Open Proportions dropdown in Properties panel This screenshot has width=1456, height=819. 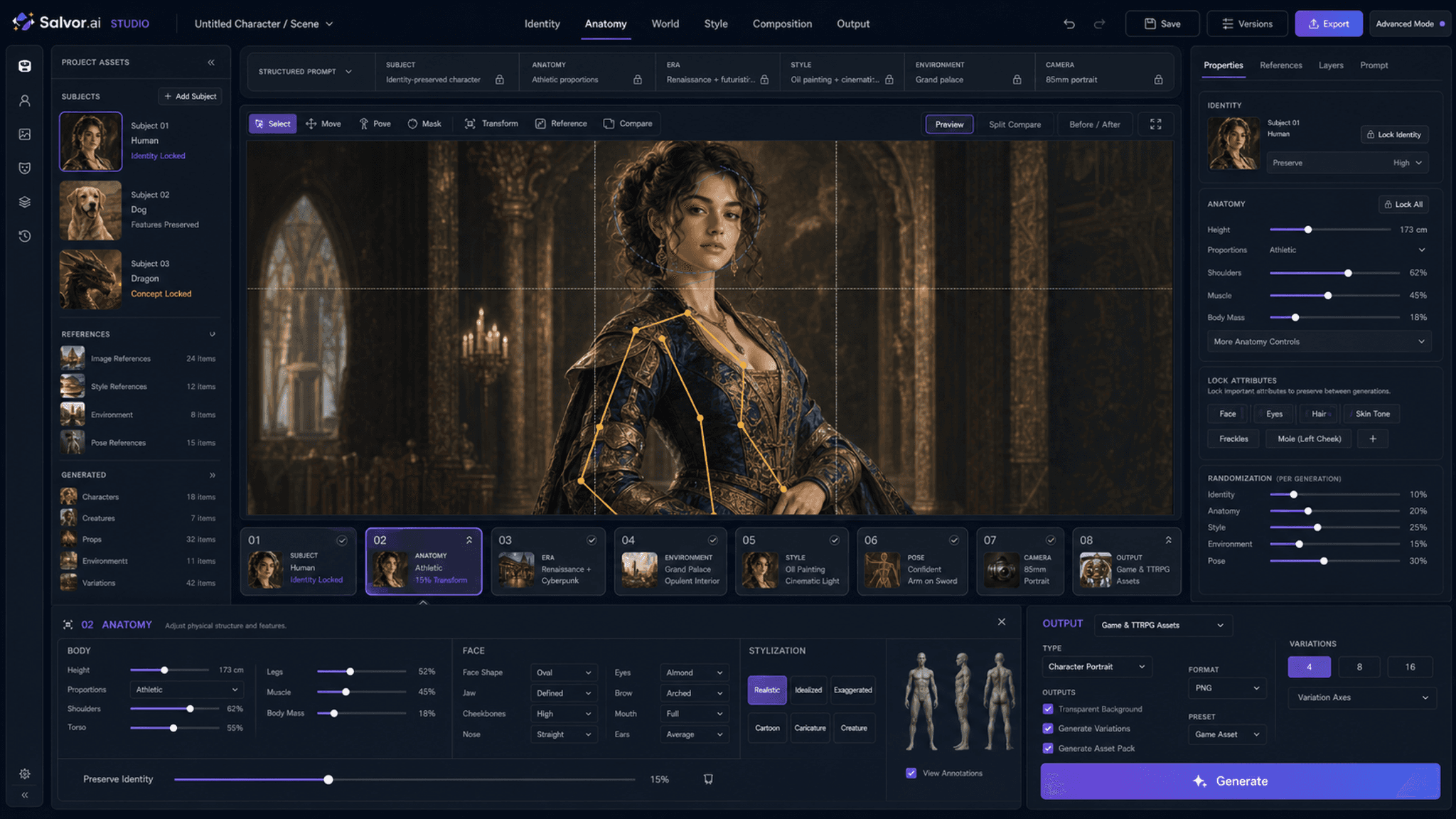1349,250
